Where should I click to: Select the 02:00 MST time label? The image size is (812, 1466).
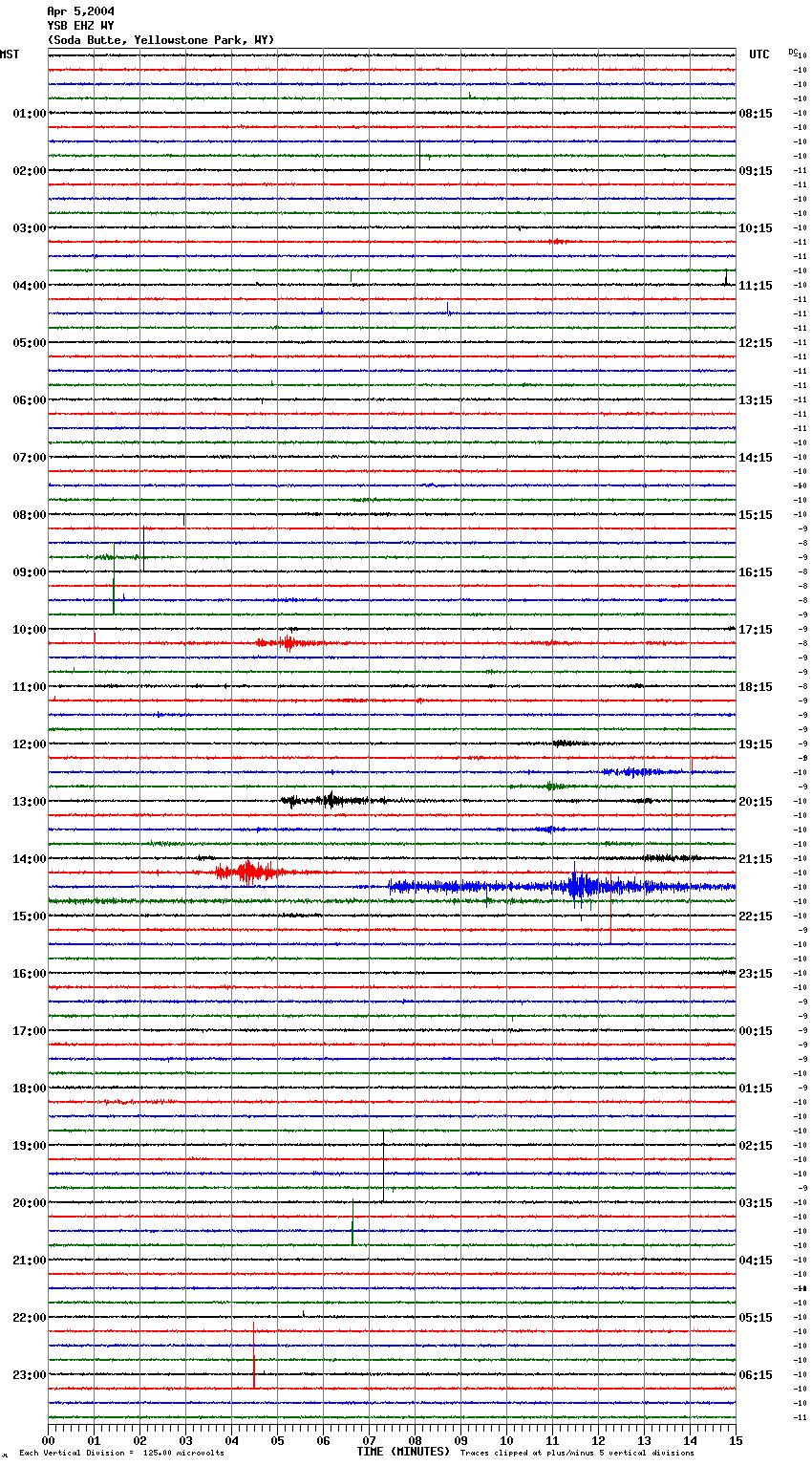tap(29, 171)
